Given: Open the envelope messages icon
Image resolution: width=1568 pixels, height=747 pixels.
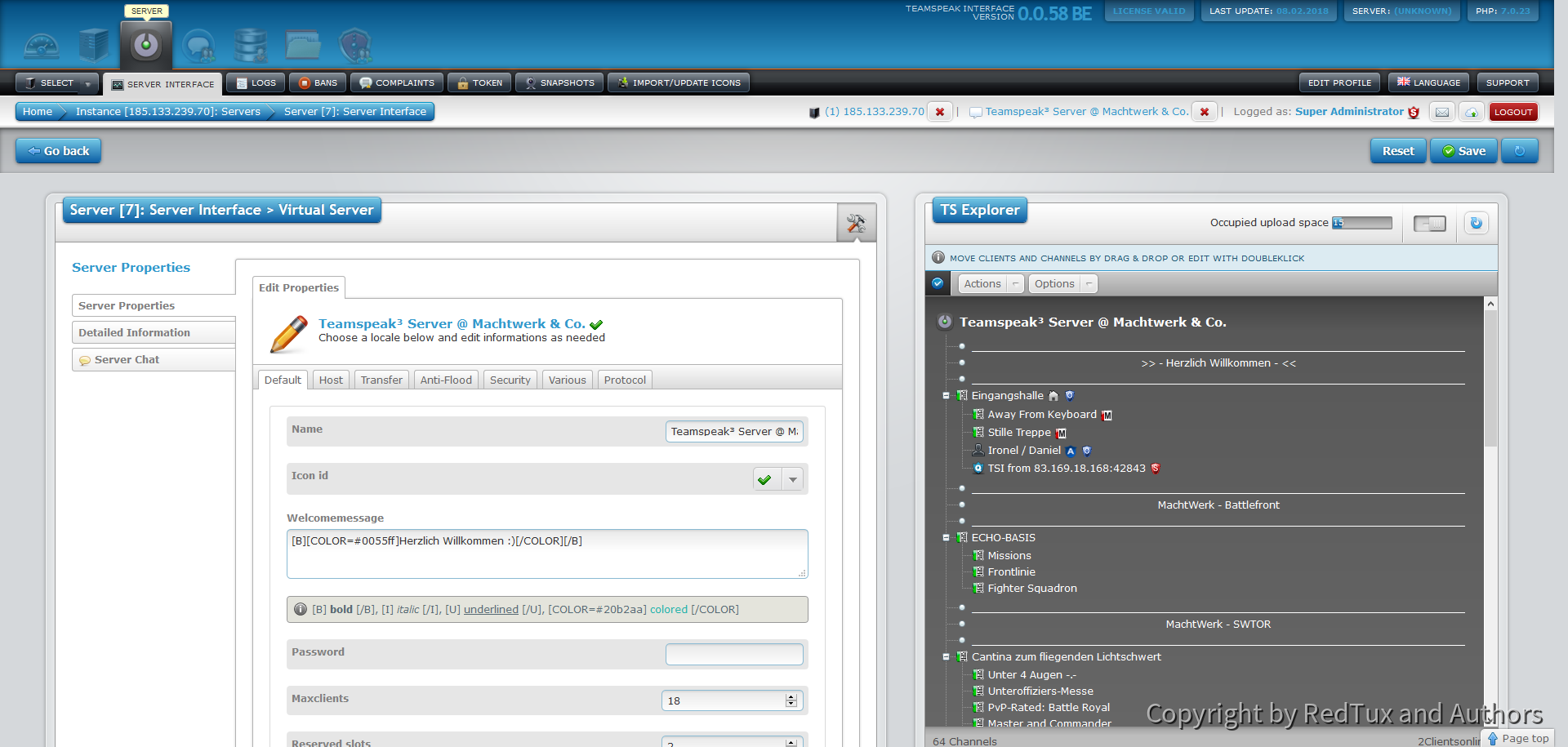Looking at the screenshot, I should (1442, 113).
